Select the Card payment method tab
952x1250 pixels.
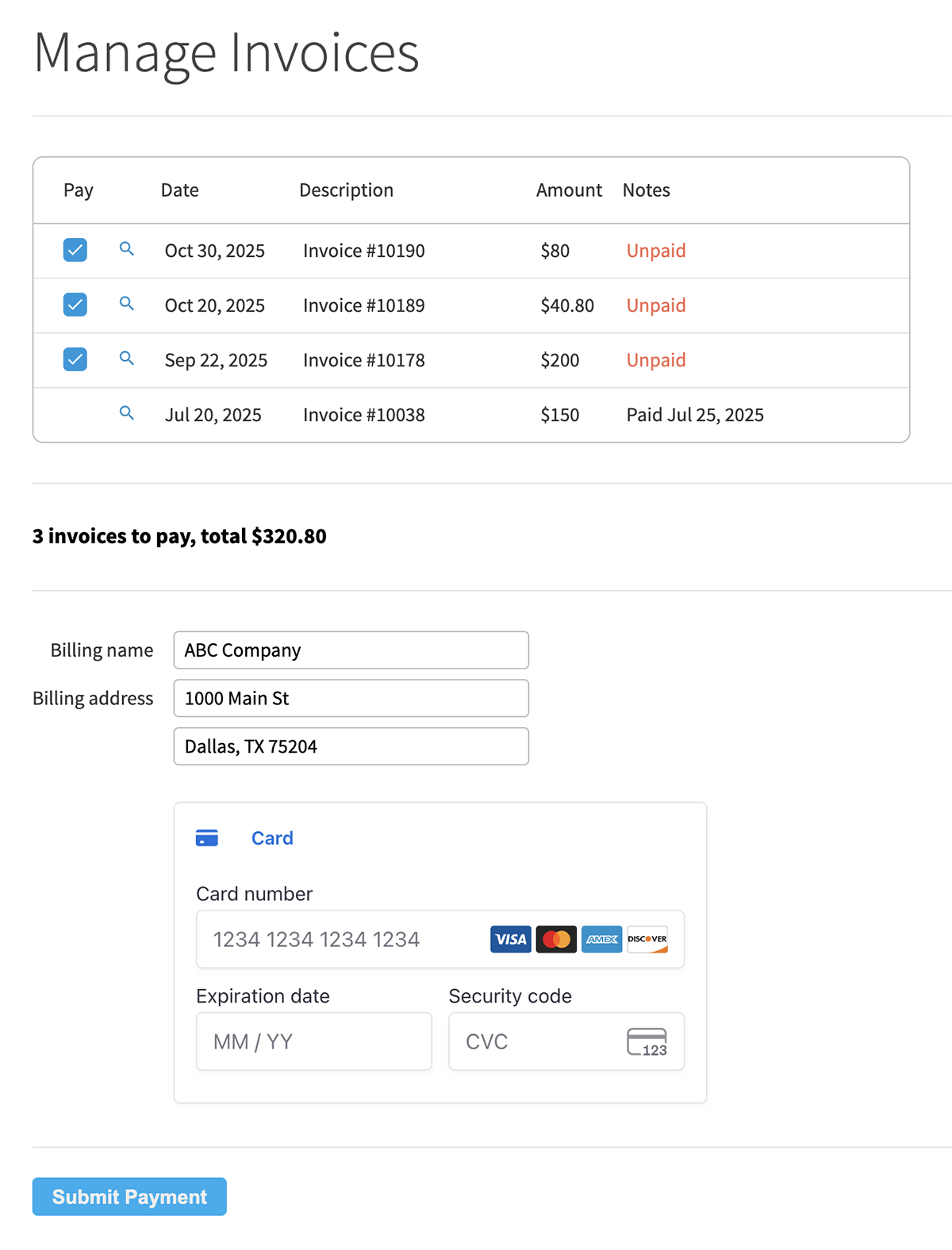click(271, 838)
